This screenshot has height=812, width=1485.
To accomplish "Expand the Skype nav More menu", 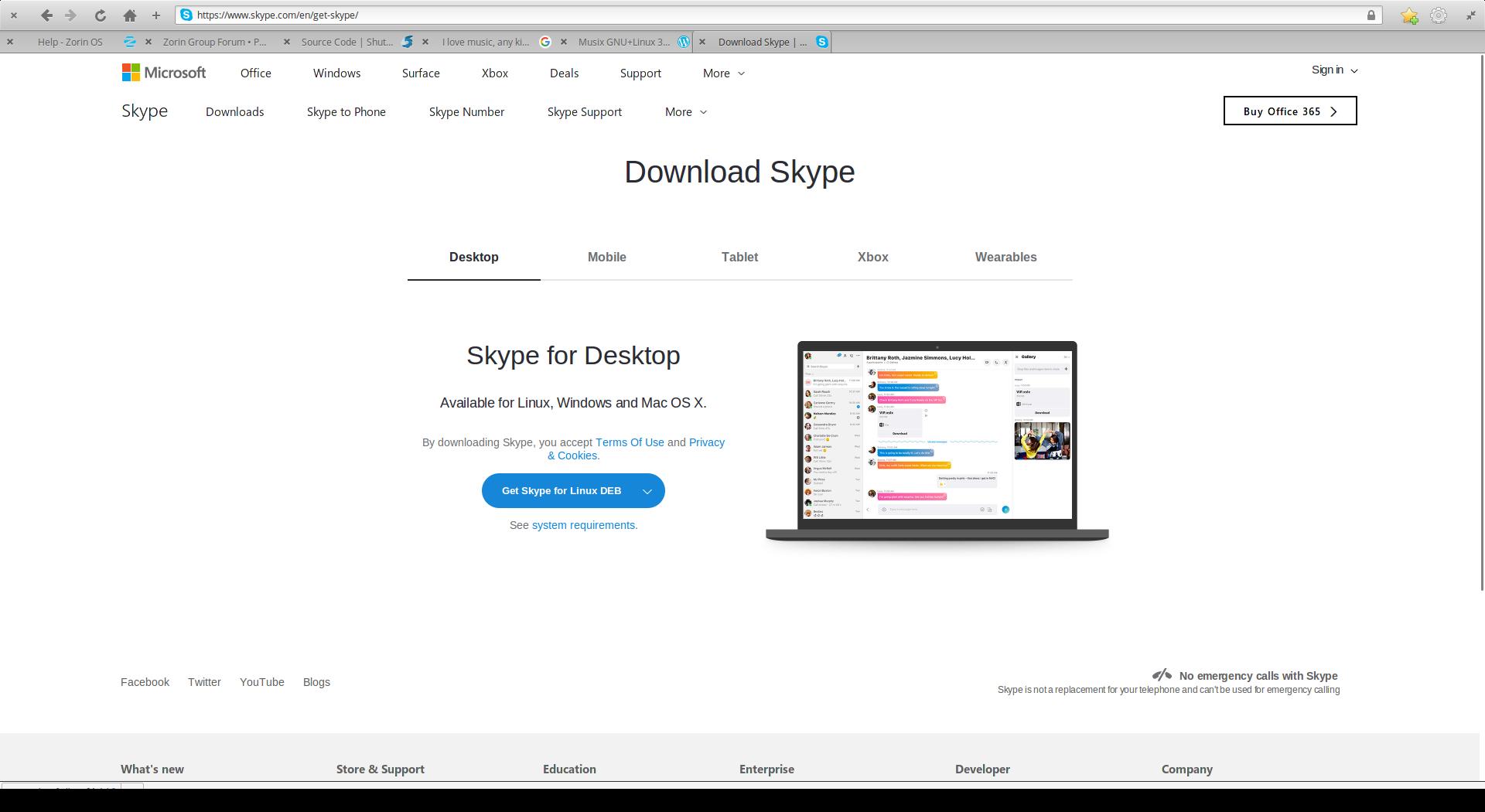I will 685,112.
